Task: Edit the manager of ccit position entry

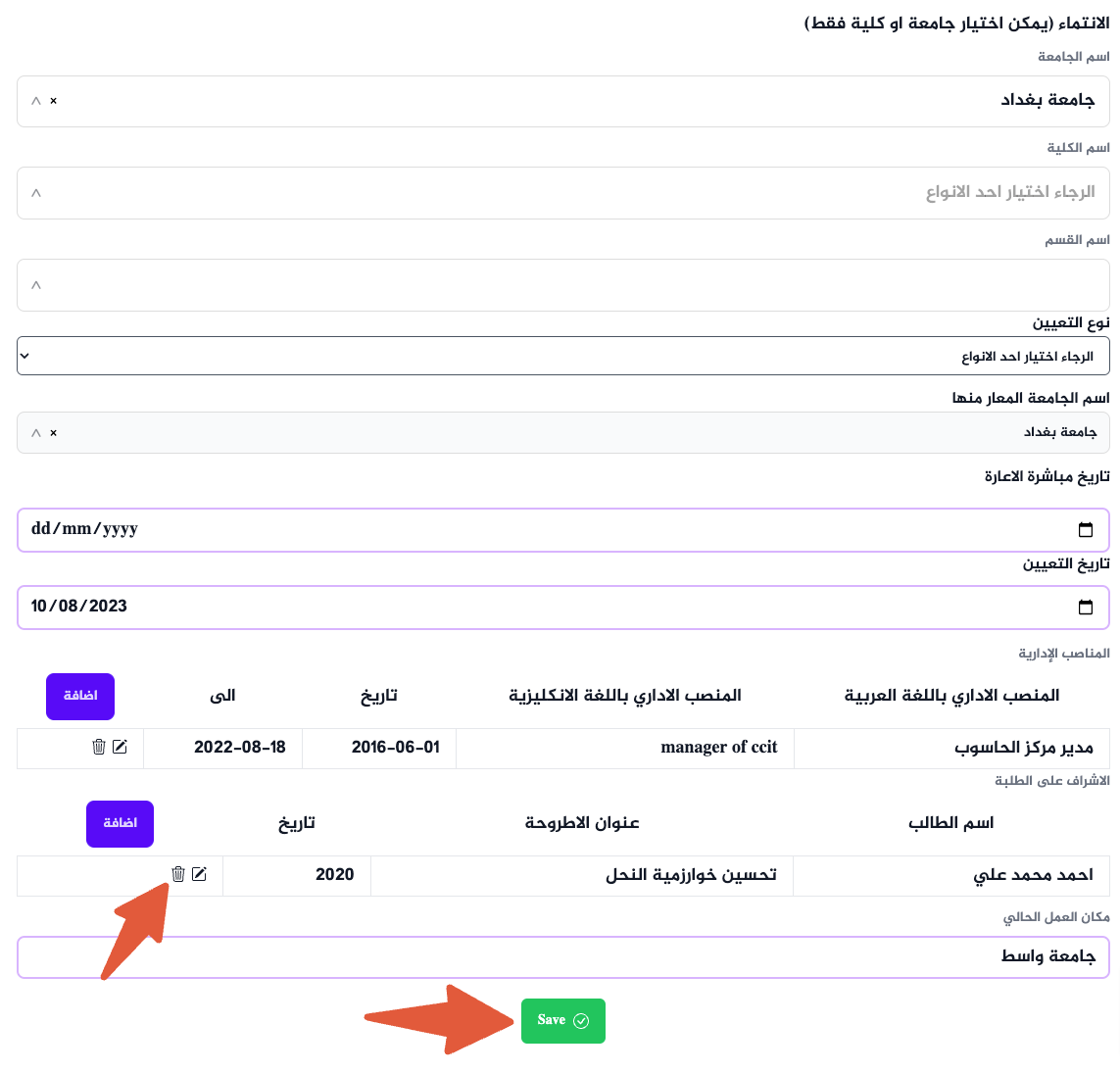Action: click(x=120, y=747)
